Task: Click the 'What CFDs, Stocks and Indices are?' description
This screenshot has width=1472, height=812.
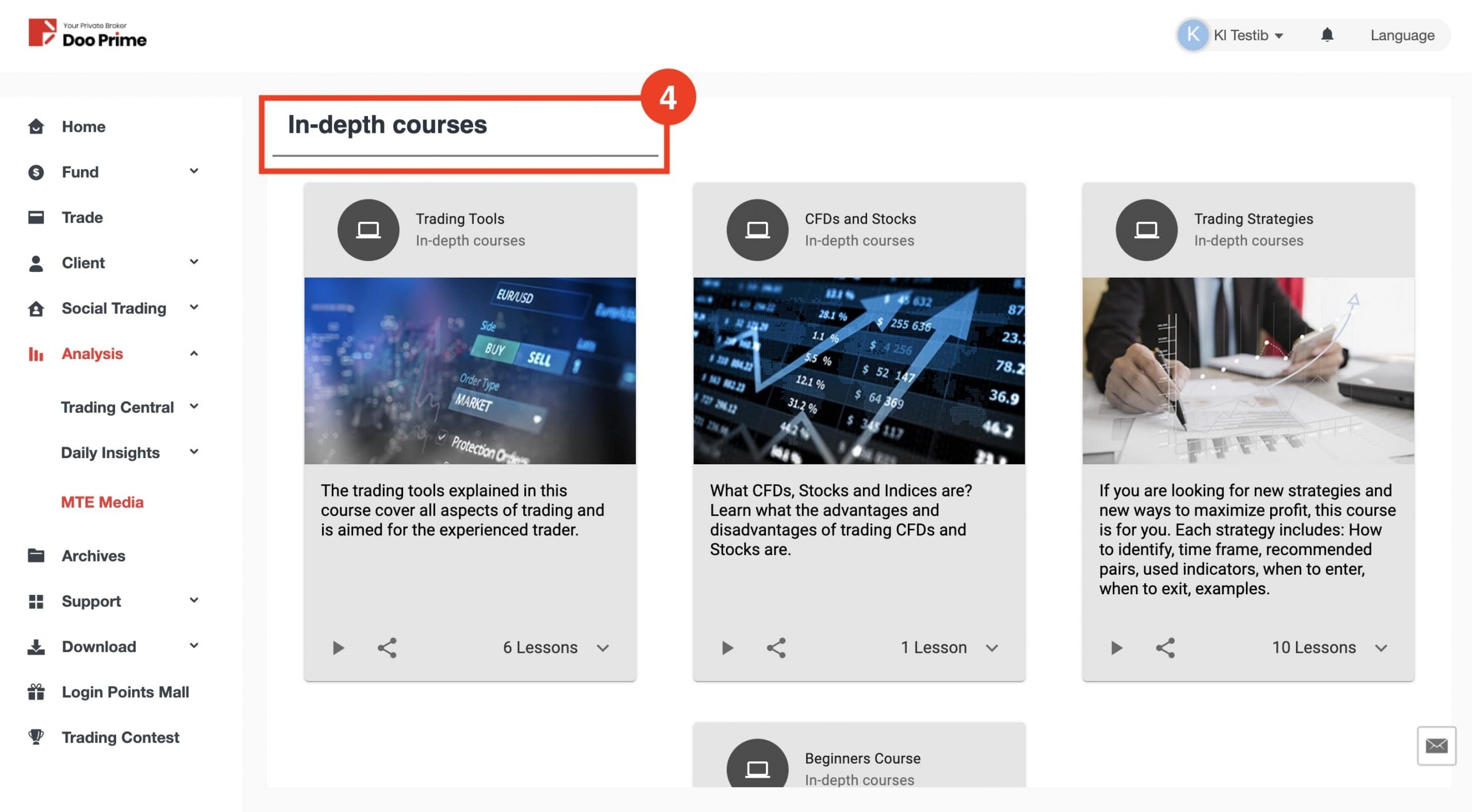Action: [x=841, y=519]
